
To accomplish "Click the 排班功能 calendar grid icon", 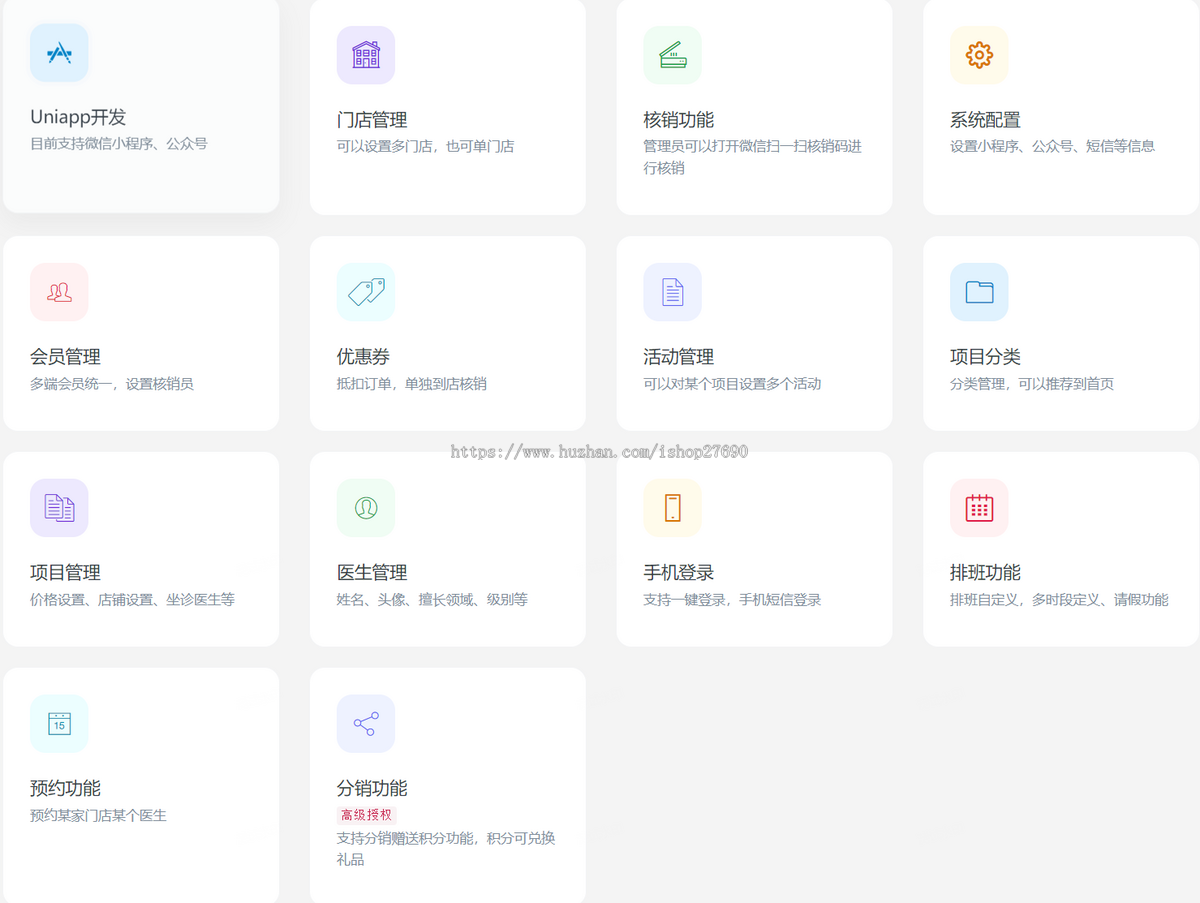I will coord(979,508).
